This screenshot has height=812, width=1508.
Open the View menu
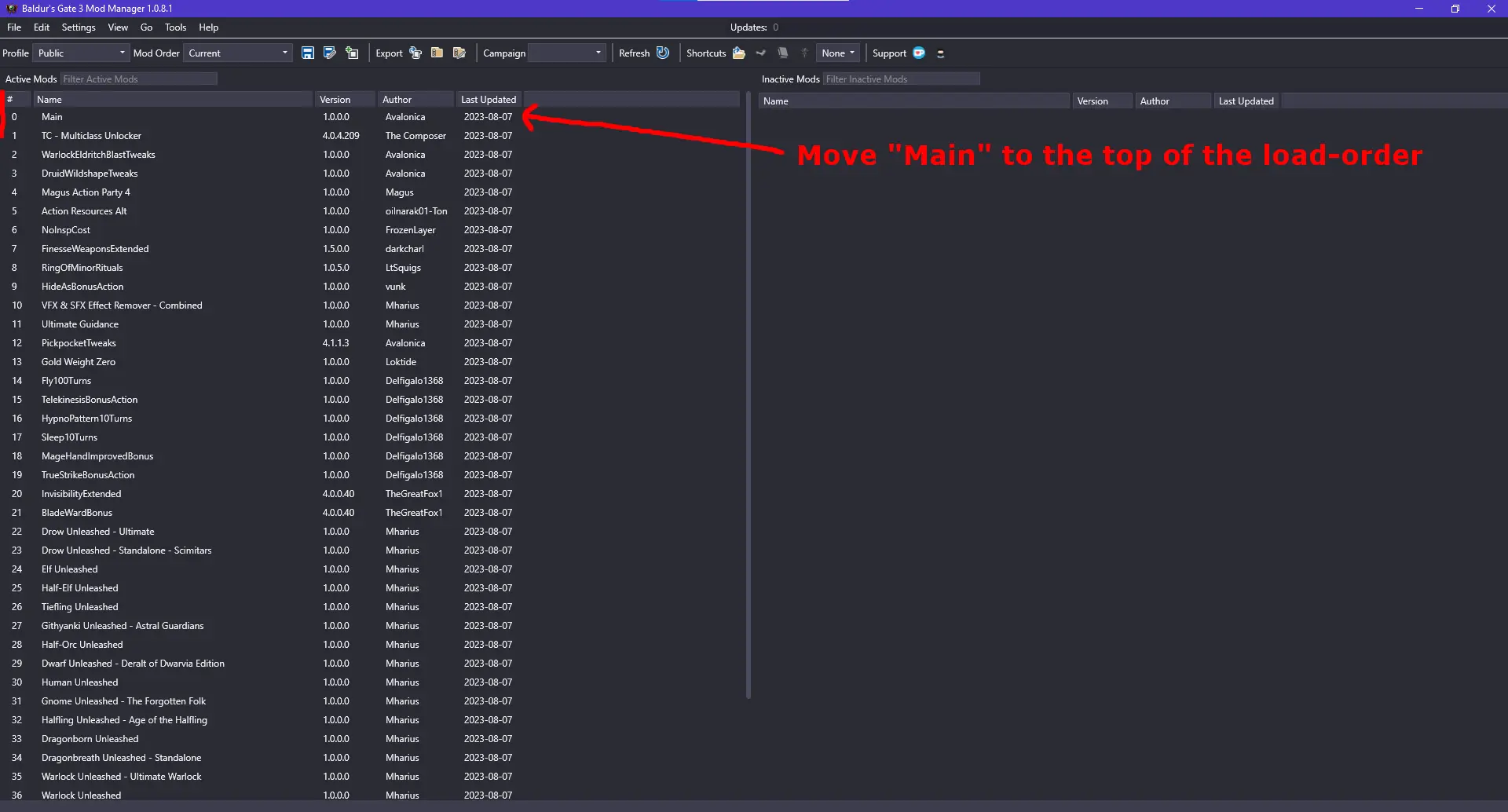pyautogui.click(x=118, y=27)
